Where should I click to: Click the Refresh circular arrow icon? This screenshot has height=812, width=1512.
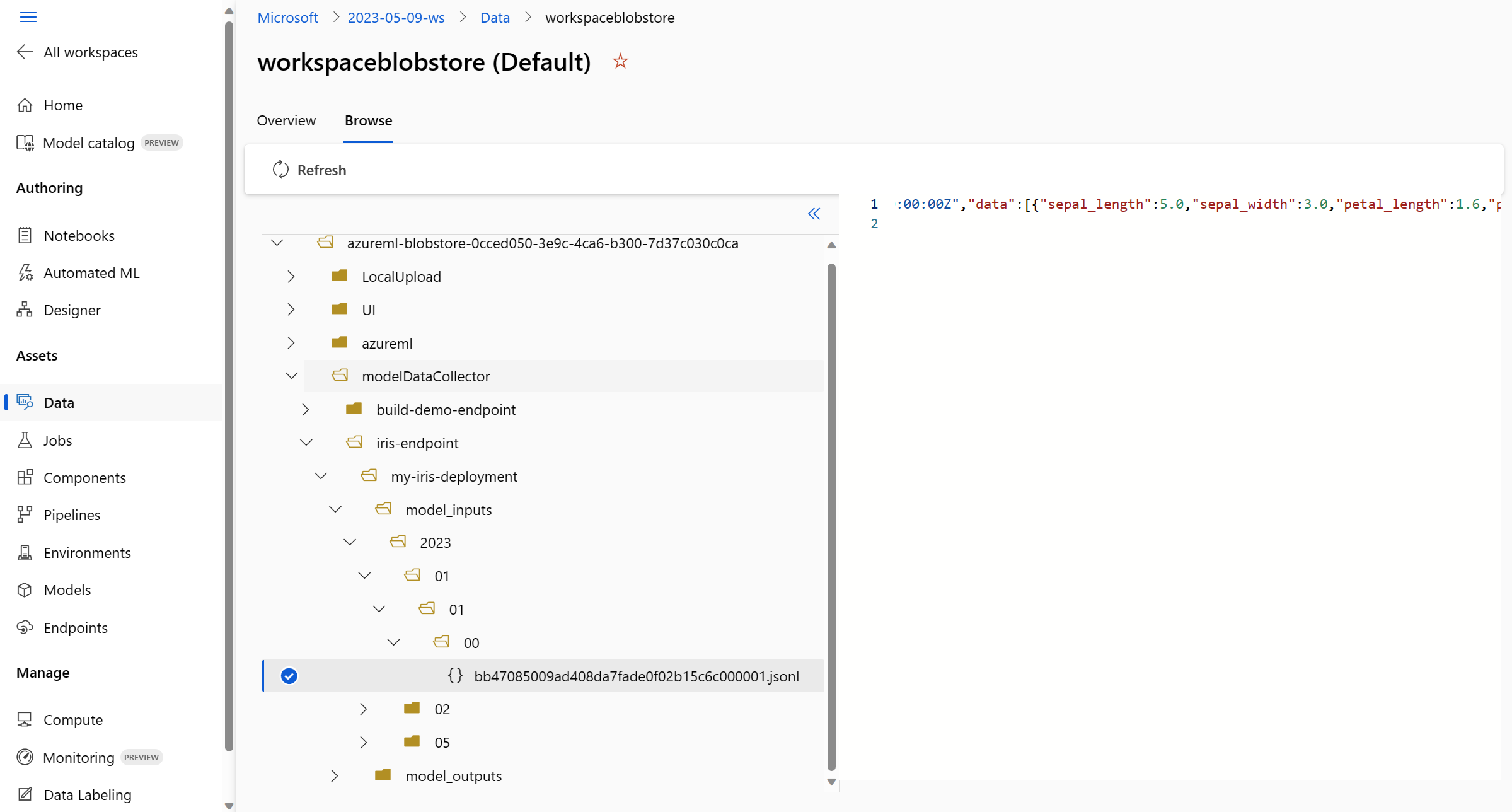click(280, 170)
